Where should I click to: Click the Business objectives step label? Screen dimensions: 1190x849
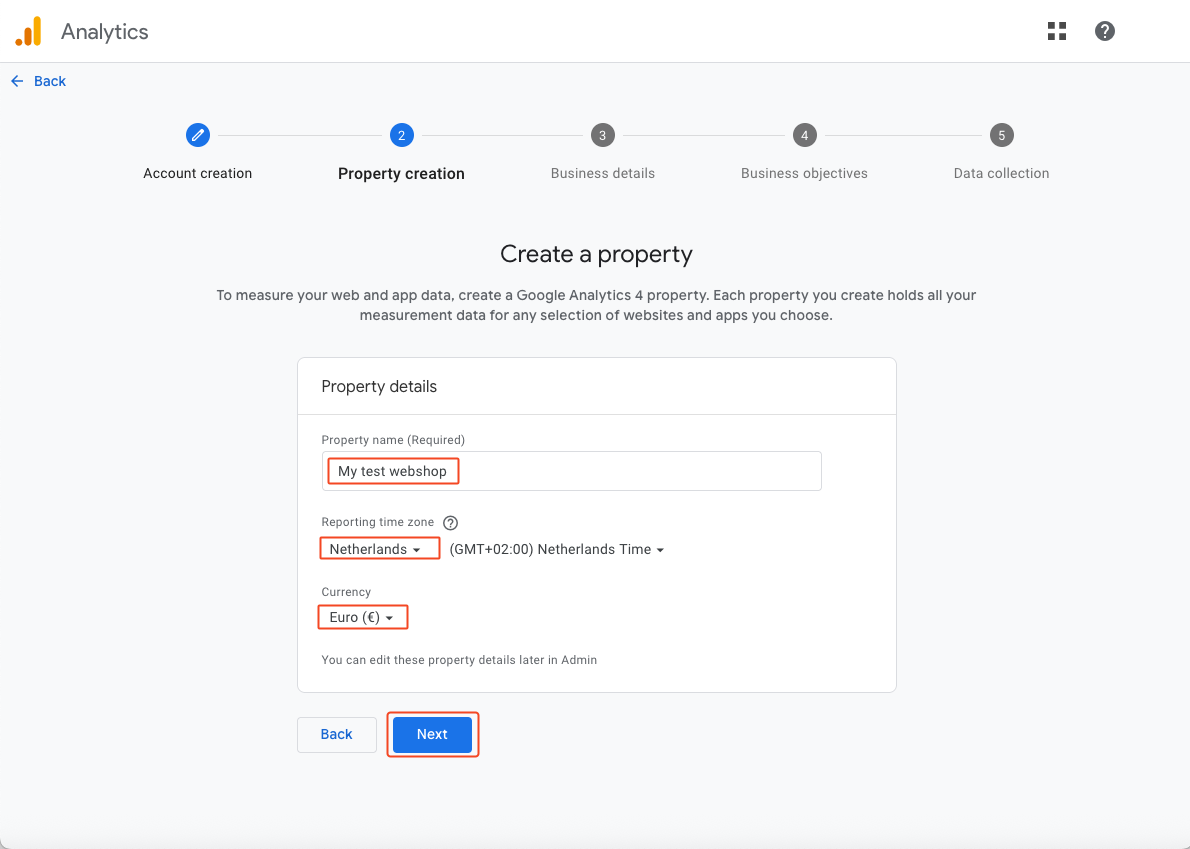804,173
